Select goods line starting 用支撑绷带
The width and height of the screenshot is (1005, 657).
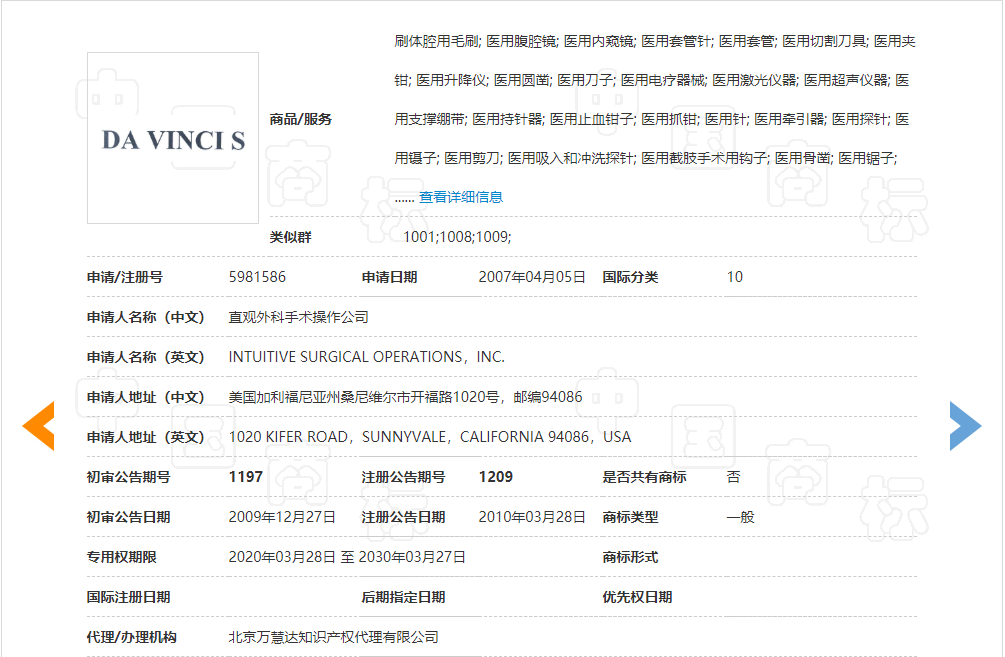[x=651, y=119]
